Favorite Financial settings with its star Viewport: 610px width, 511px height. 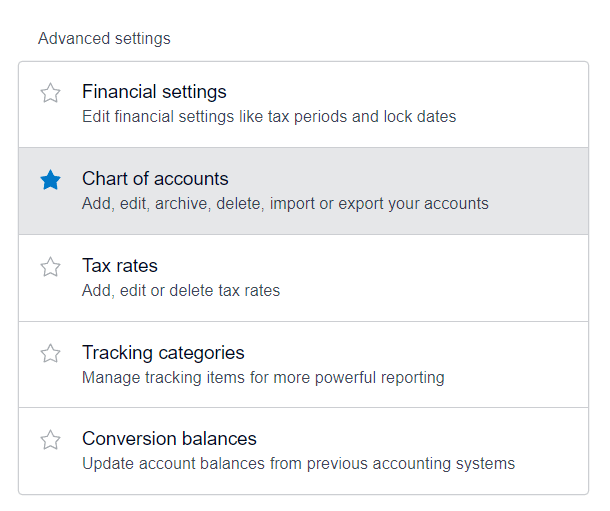pos(51,93)
